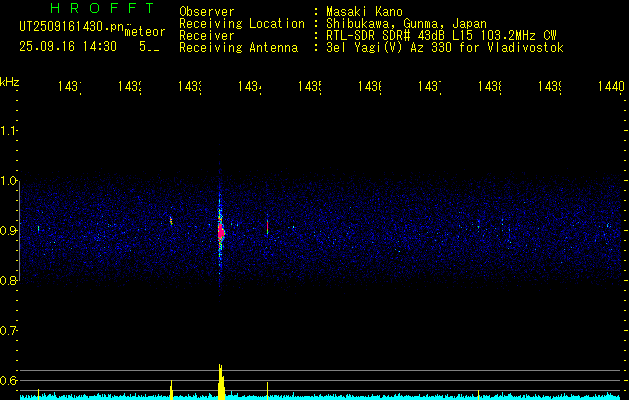Click the 1.1 frequency axis label
This screenshot has height=400, width=629.
pos(10,131)
